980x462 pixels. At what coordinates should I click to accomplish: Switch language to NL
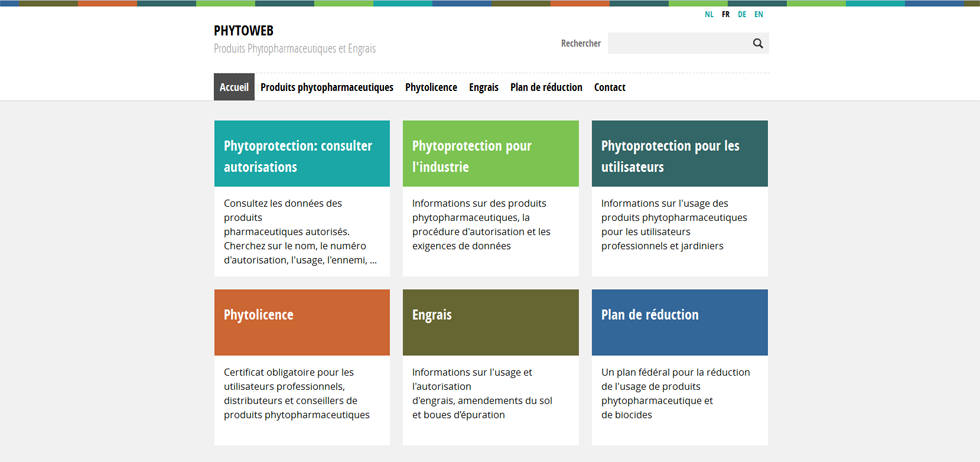(x=709, y=15)
